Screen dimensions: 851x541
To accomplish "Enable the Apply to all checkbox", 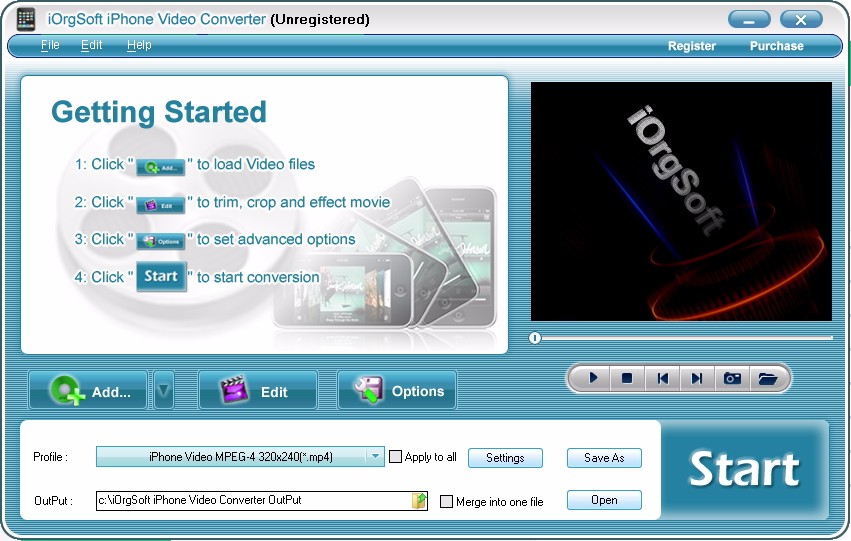I will [396, 457].
